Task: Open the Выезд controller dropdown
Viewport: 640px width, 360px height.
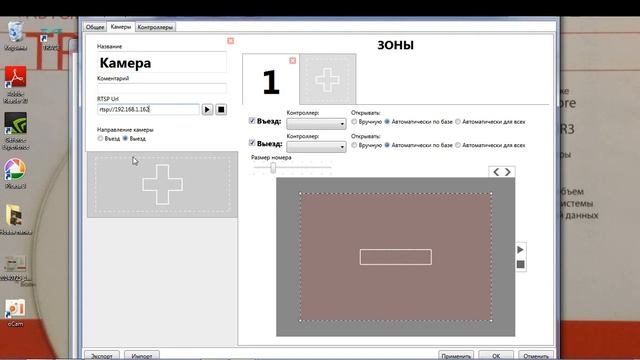Action: coord(316,147)
